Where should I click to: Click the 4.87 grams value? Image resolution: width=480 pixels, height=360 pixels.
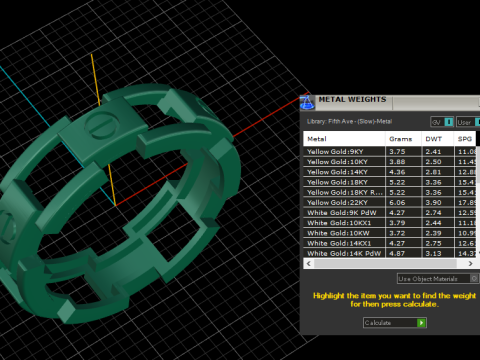397,253
